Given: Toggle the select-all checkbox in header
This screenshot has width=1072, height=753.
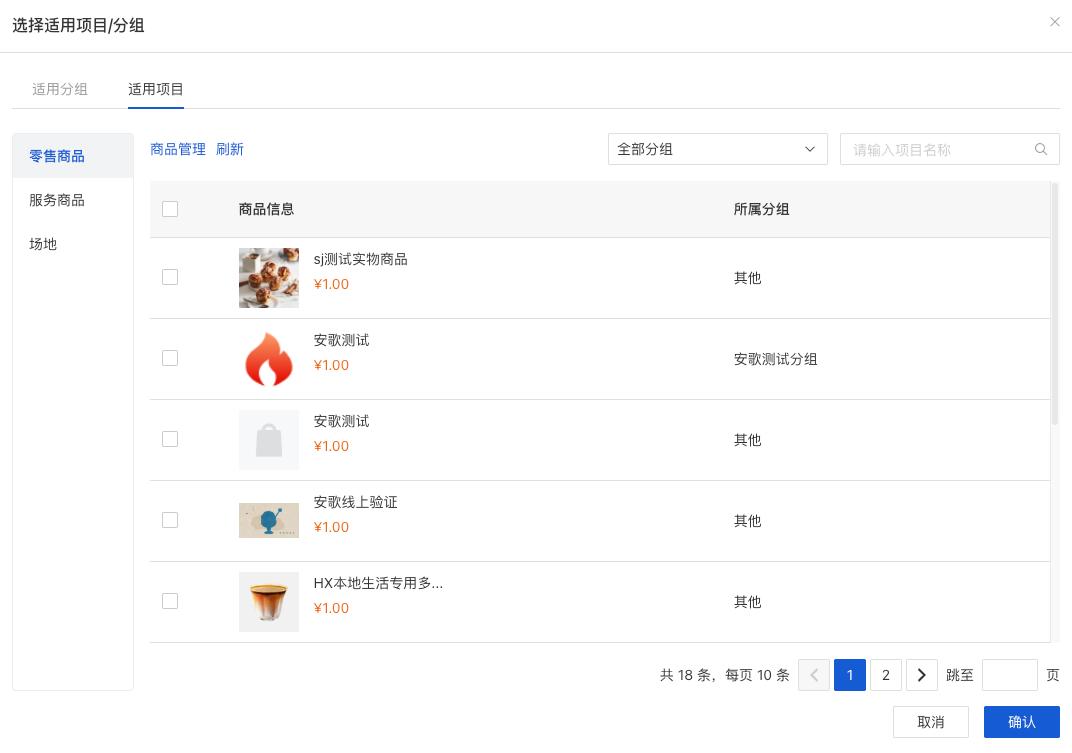Looking at the screenshot, I should point(170,209).
